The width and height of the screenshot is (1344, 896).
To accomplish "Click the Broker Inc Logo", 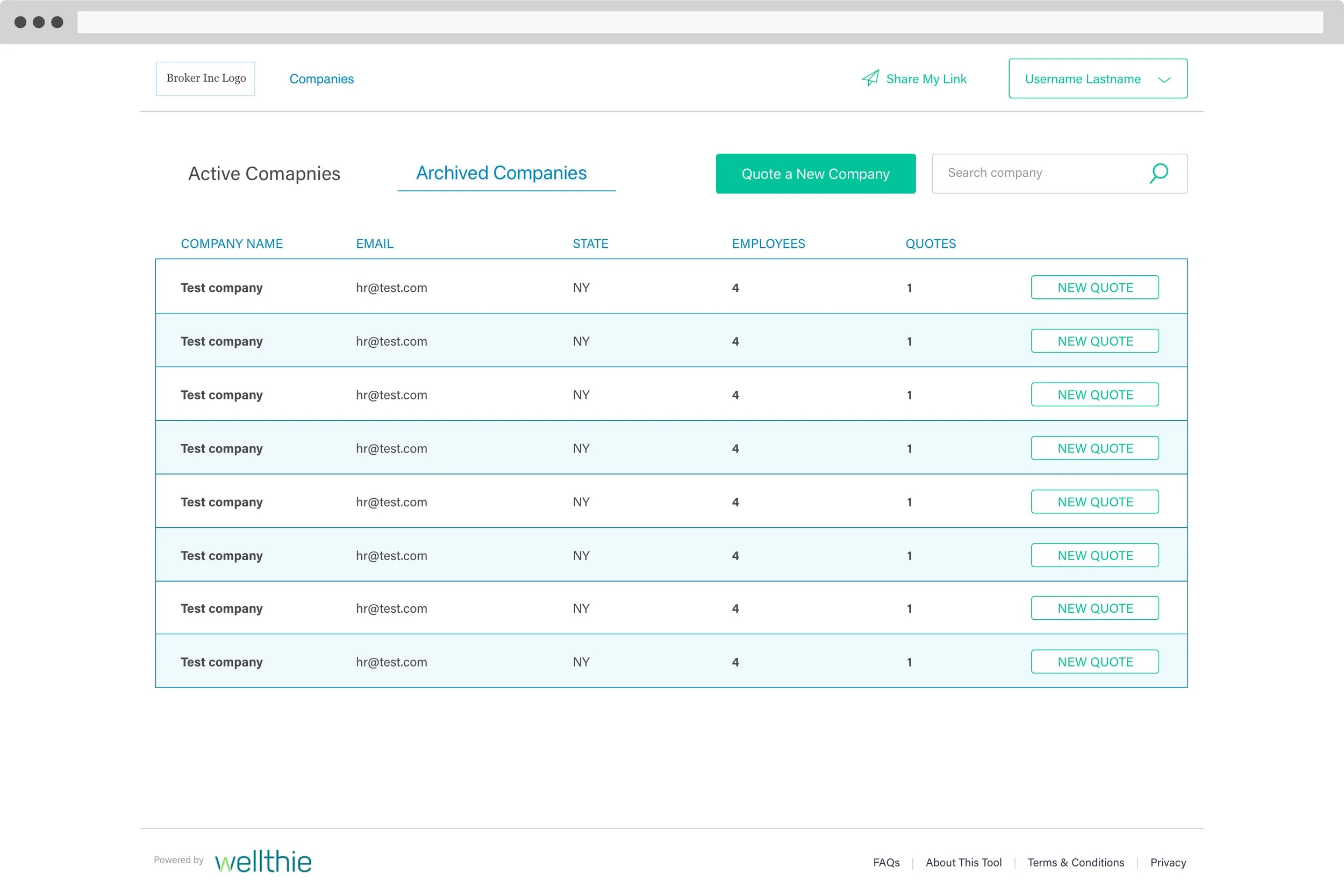I will coord(206,78).
